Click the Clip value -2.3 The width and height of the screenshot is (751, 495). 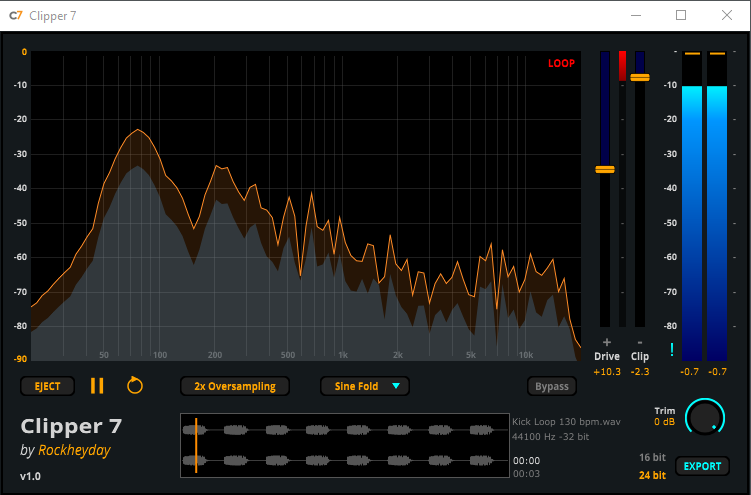click(x=640, y=371)
